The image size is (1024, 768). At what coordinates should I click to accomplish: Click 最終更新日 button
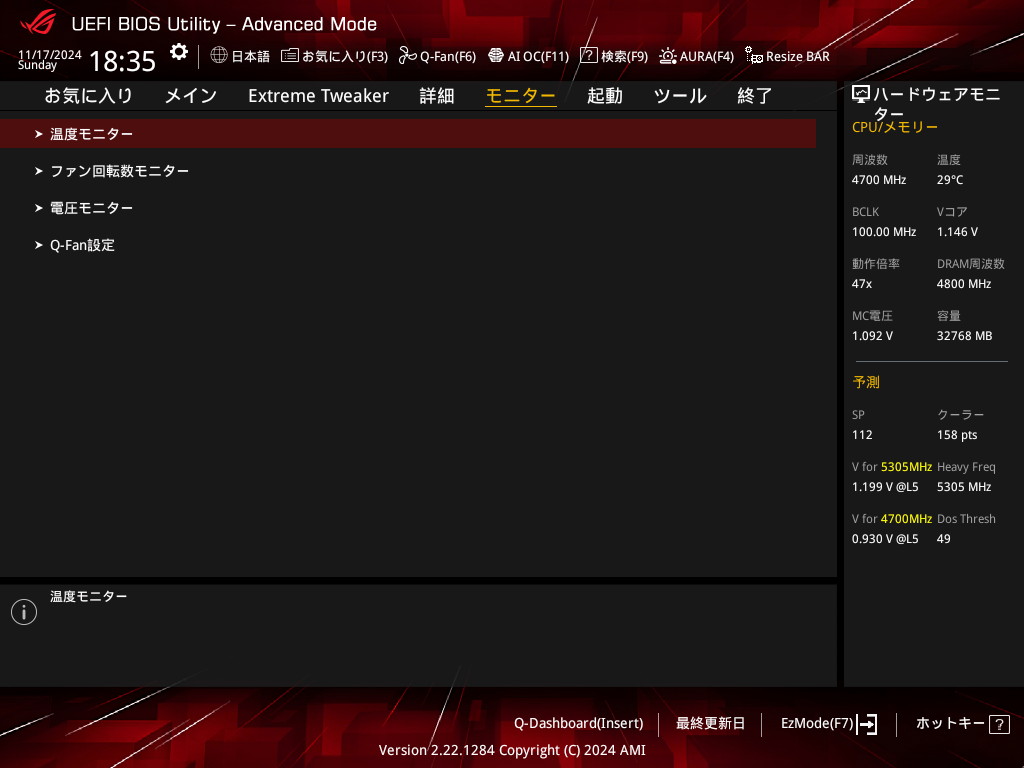click(711, 724)
